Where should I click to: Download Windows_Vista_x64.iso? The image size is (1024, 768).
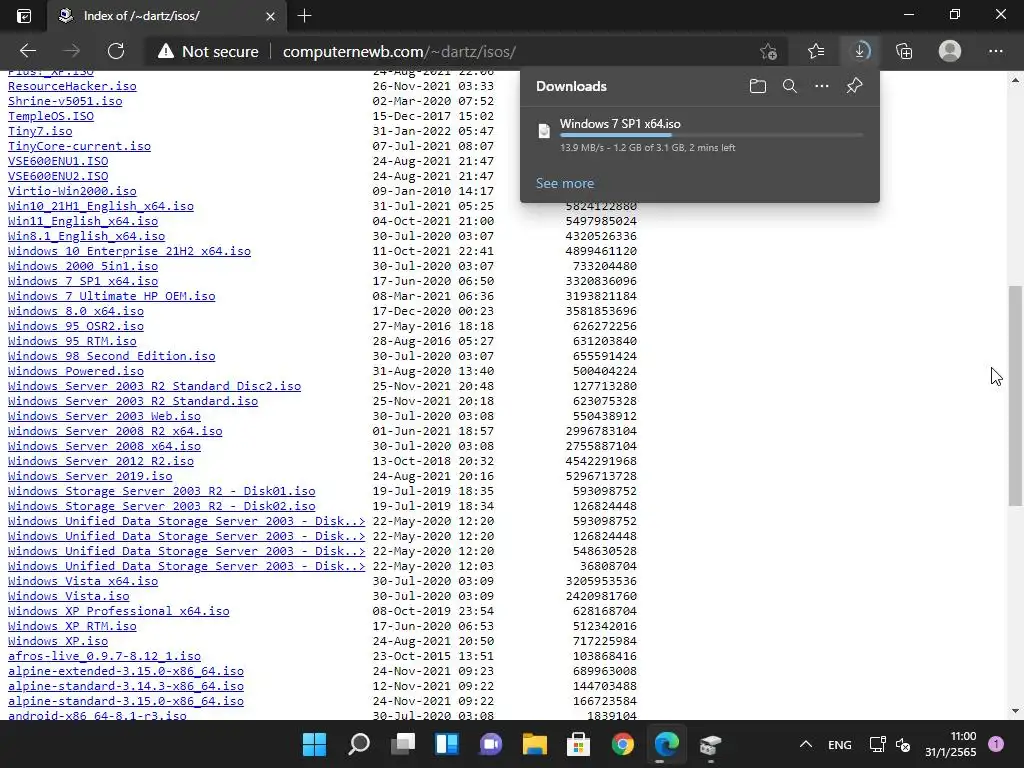click(83, 581)
